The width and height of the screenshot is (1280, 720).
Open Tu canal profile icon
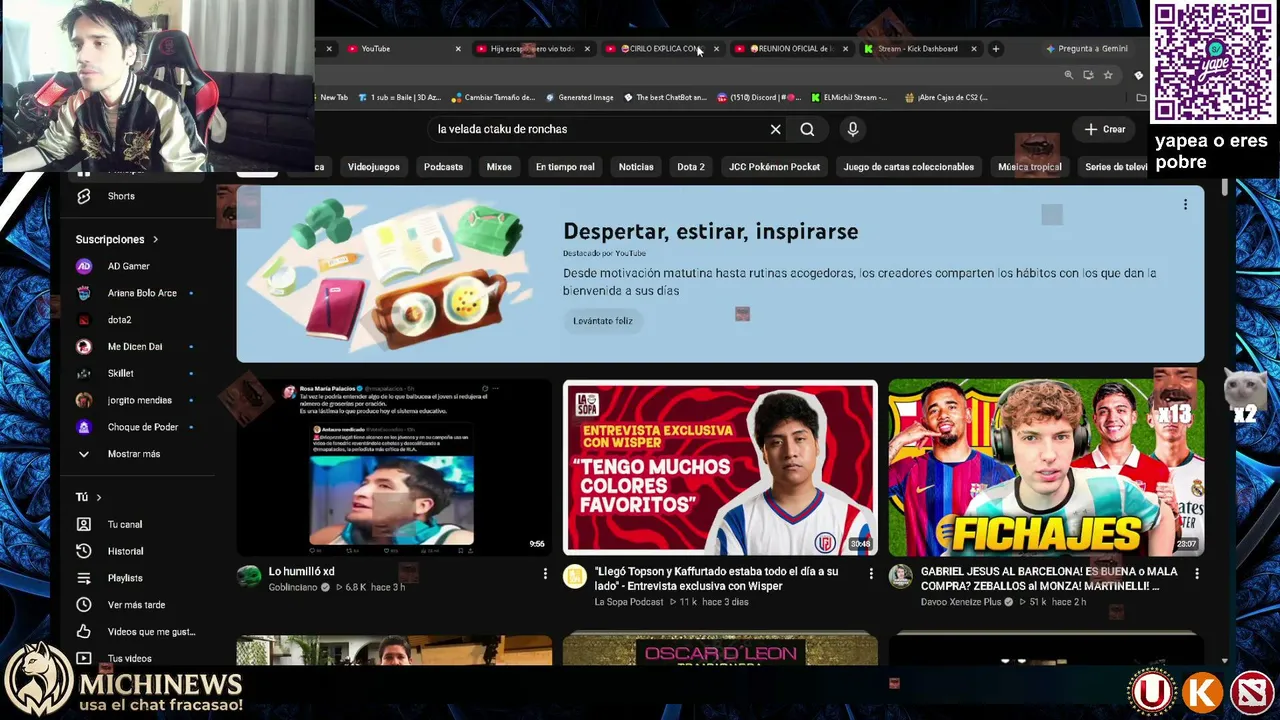pyautogui.click(x=84, y=524)
